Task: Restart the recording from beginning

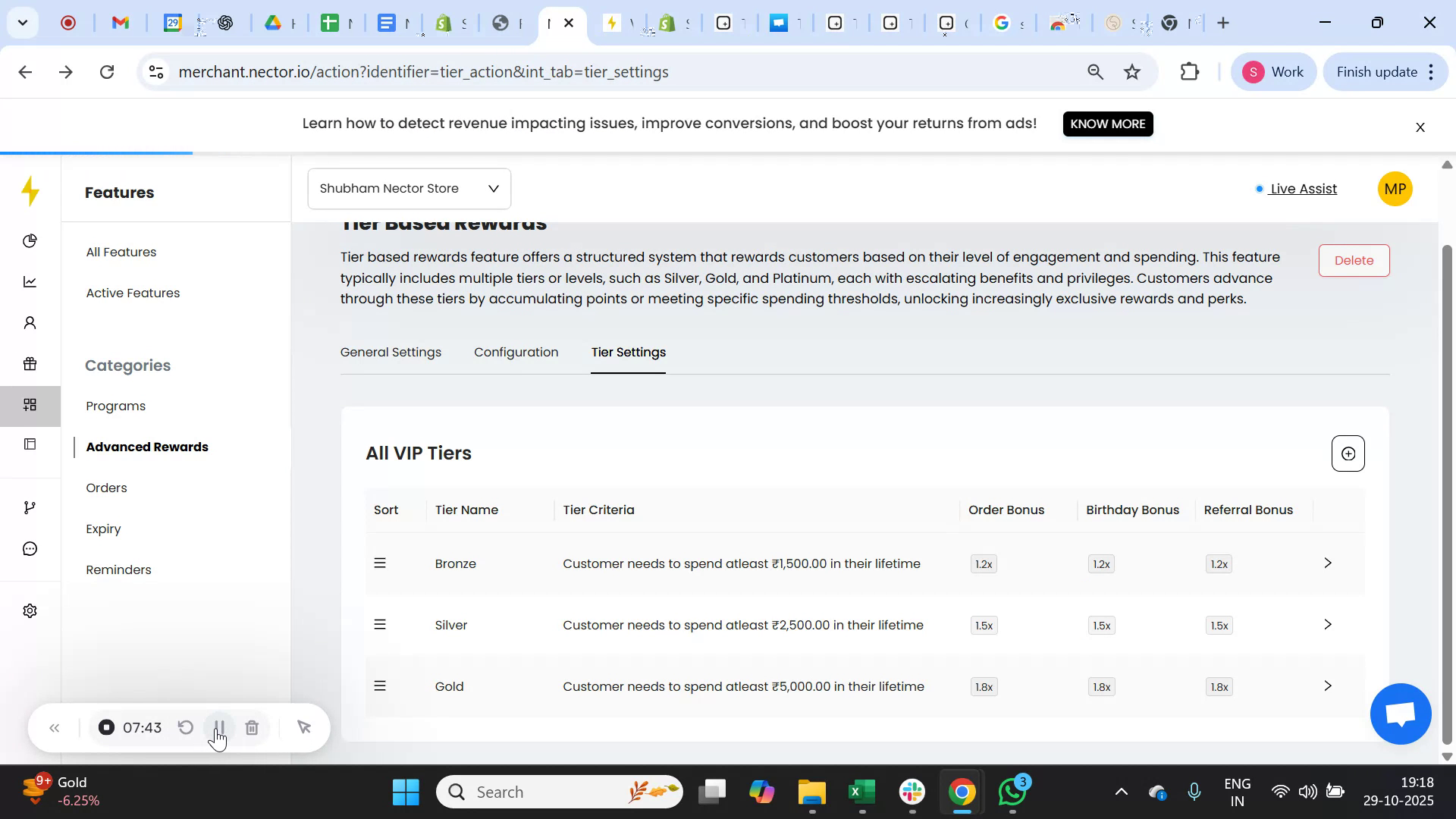Action: (186, 727)
